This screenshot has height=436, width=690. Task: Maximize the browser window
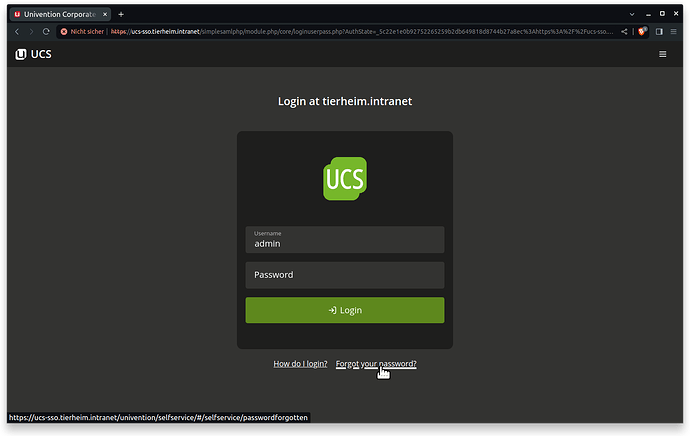pos(662,14)
